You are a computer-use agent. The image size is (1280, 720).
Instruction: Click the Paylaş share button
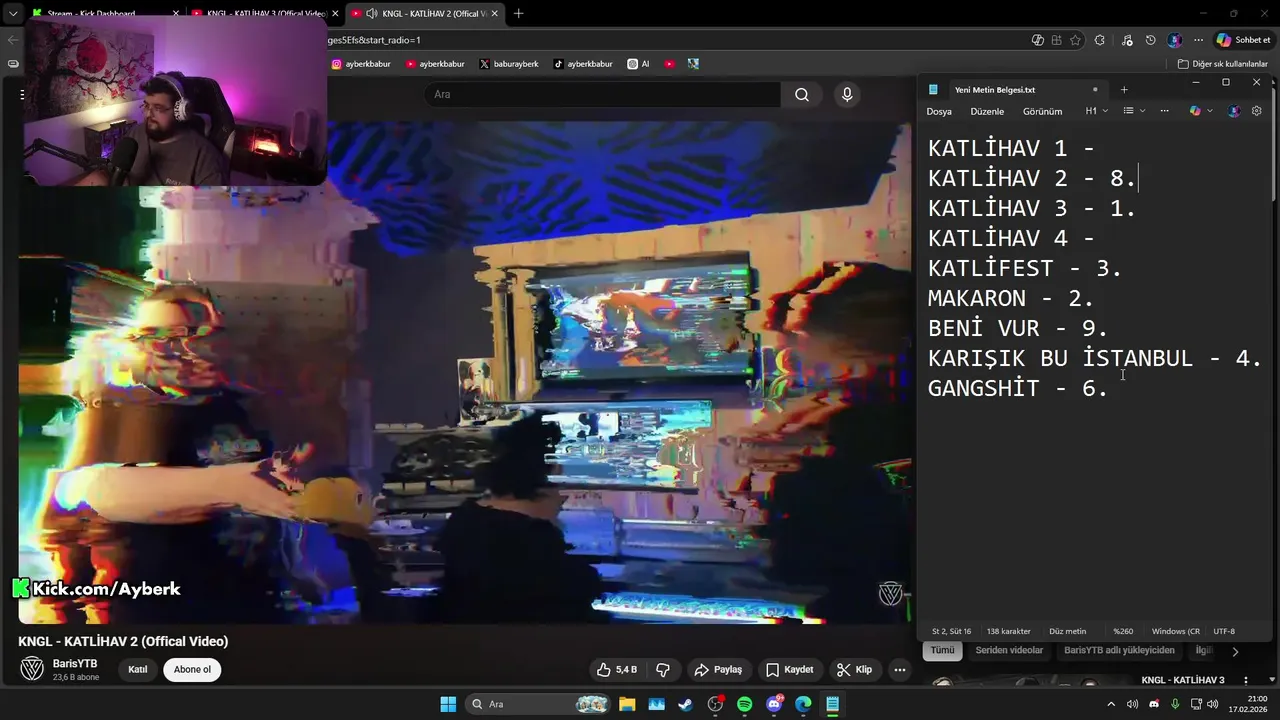[718, 670]
